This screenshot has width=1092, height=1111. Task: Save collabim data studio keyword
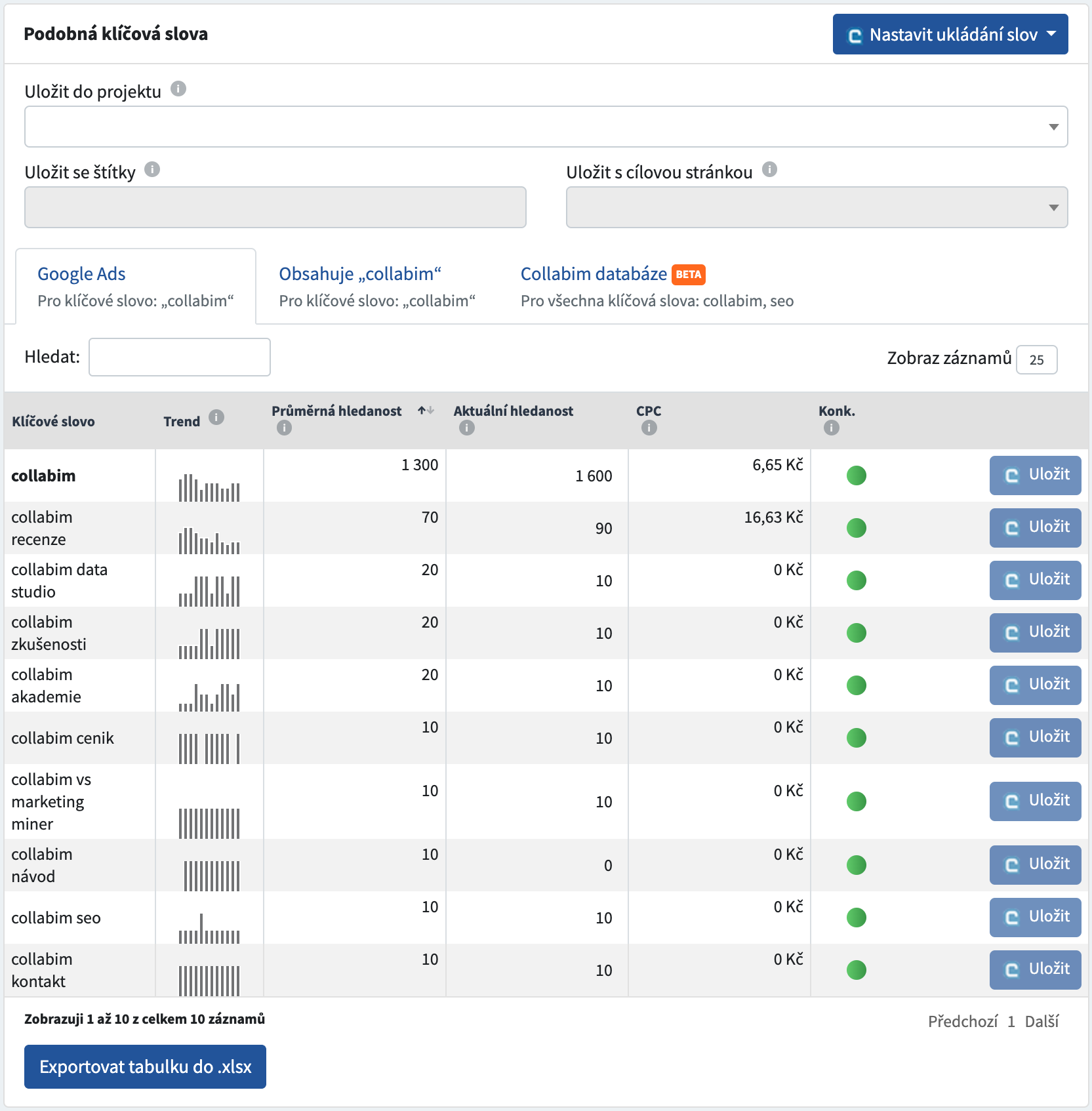tap(1036, 580)
